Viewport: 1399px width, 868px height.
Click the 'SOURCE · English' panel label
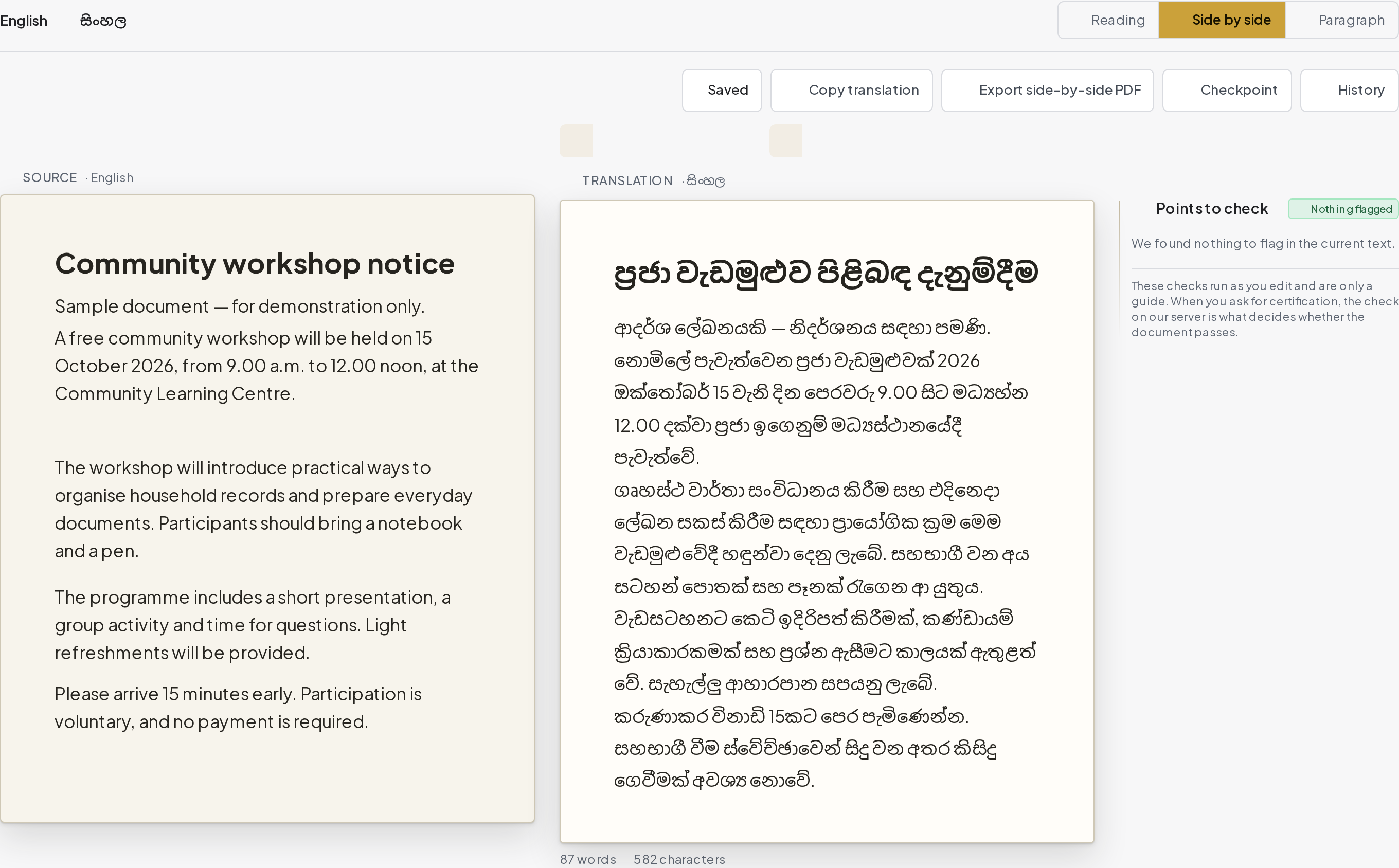[78, 178]
